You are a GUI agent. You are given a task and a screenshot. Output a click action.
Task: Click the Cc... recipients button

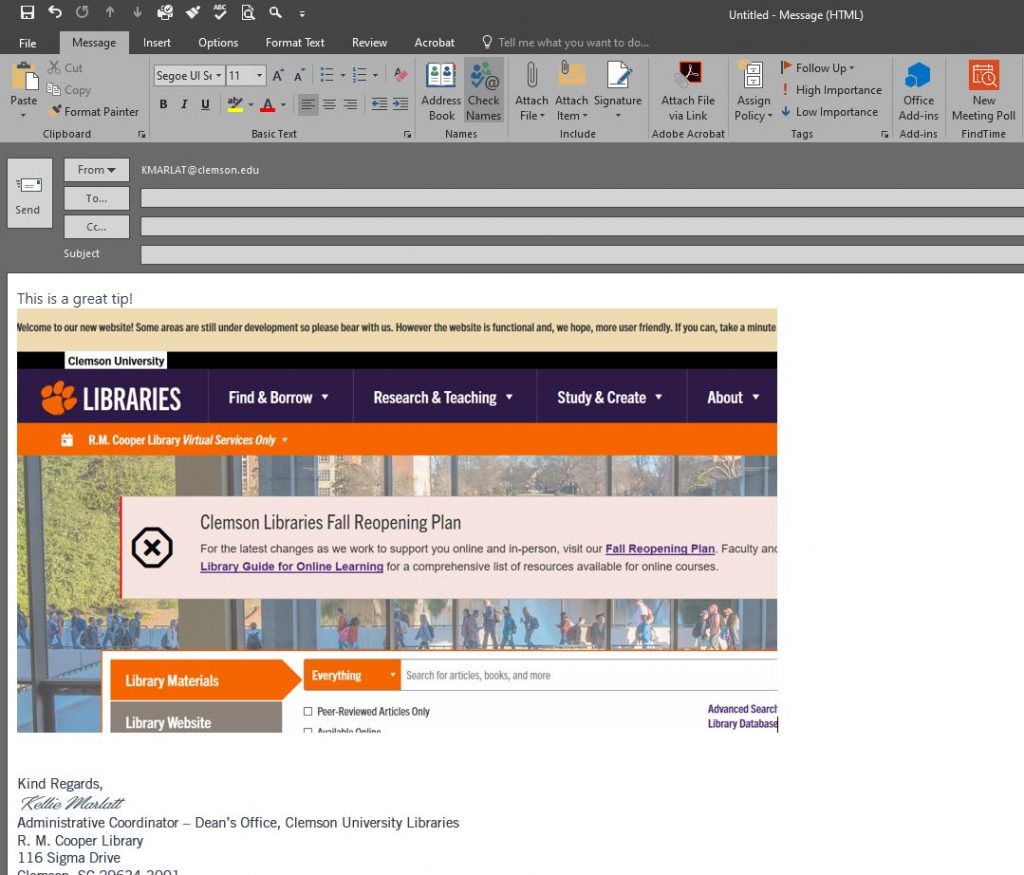tap(97, 227)
